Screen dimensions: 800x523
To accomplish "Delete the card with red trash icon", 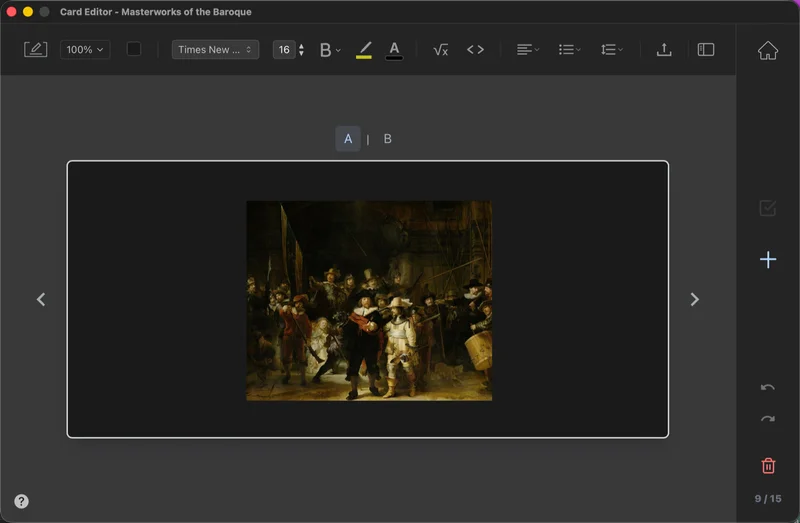I will coord(768,465).
